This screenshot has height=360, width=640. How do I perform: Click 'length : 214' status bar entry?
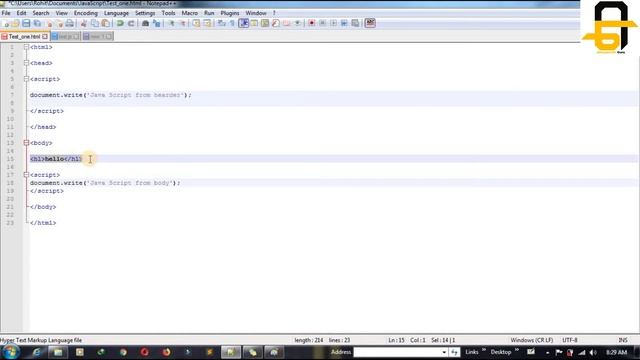coord(309,340)
